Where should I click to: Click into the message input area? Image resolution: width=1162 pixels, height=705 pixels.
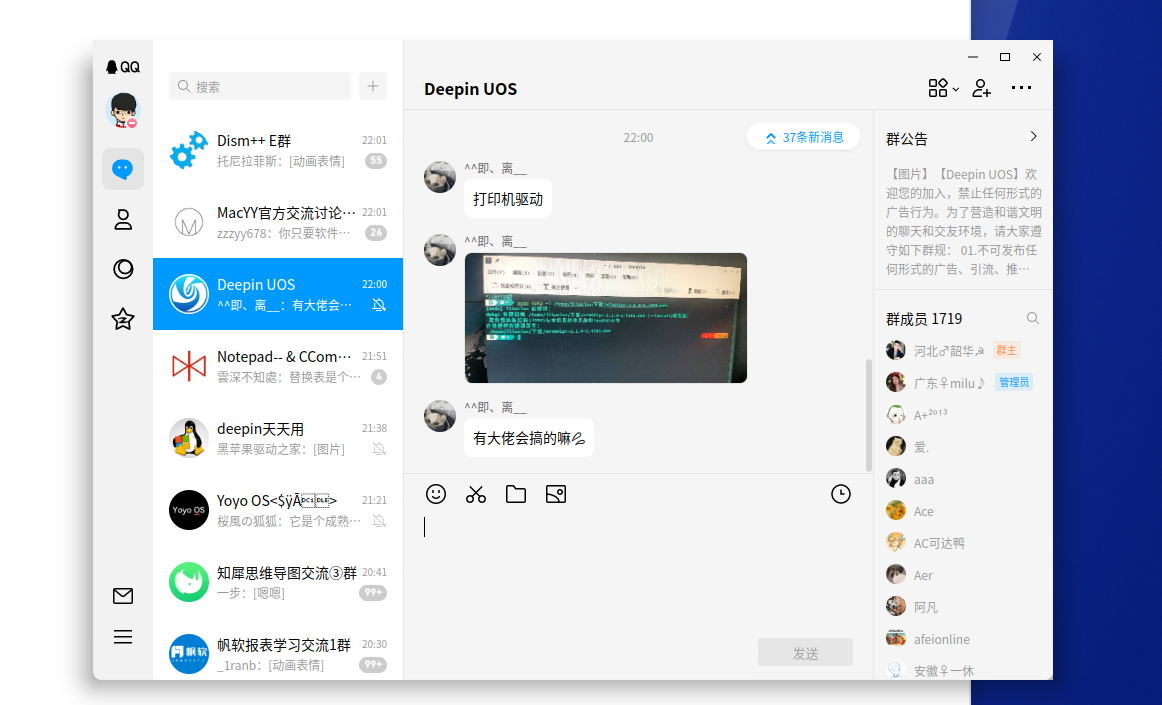tap(637, 571)
